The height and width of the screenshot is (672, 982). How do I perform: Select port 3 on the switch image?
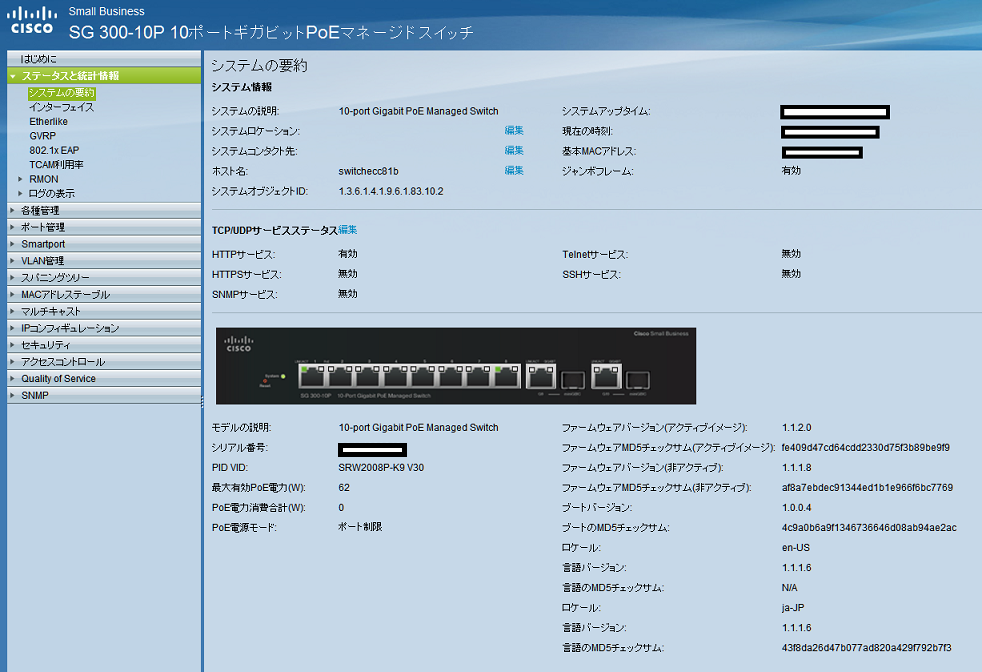click(x=367, y=376)
